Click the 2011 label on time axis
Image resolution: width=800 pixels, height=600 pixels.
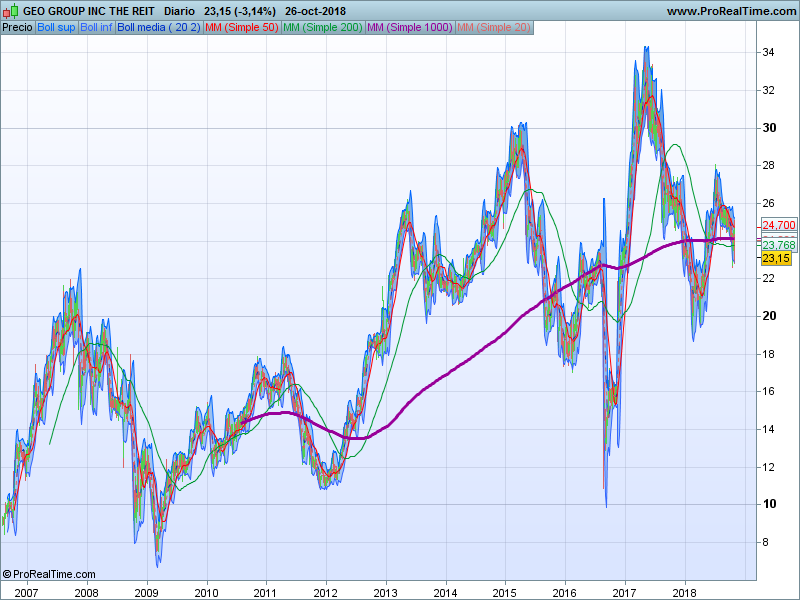pyautogui.click(x=266, y=593)
